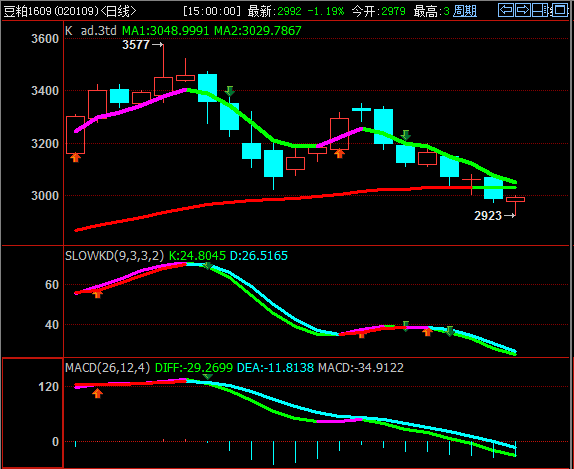
Task: Click the green down arrow at the MACD peak
Action: 208,376
